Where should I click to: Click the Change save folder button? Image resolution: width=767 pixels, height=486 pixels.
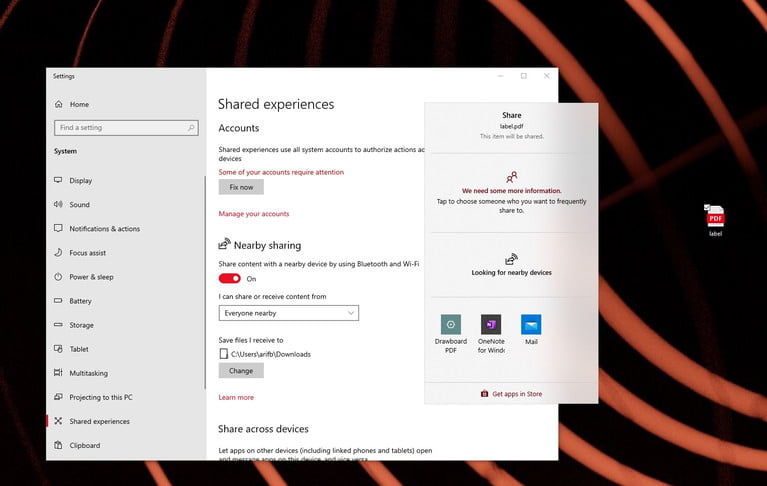click(x=241, y=370)
